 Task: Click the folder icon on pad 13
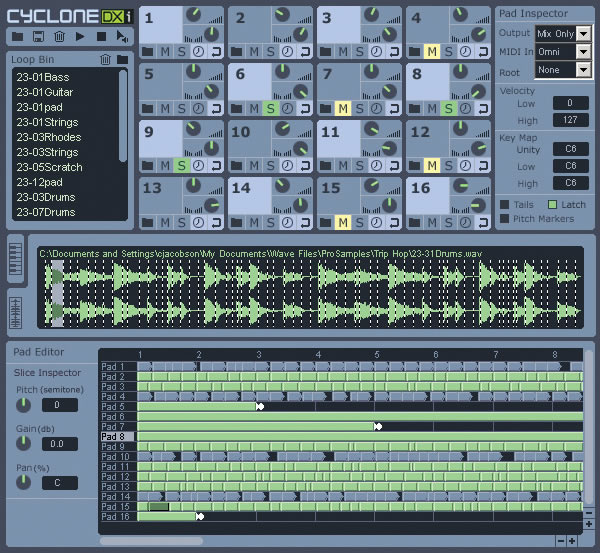(x=148, y=222)
